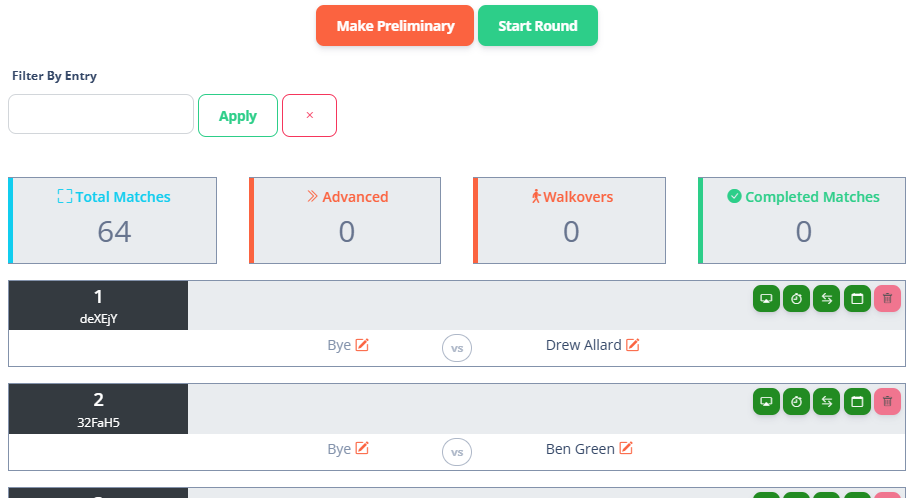Edit the Ben Green entry
The image size is (916, 498).
[626, 448]
